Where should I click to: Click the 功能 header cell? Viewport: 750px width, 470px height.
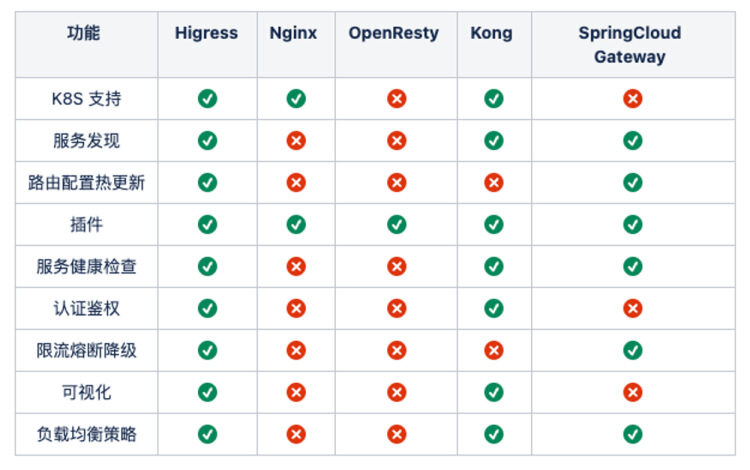(84, 33)
